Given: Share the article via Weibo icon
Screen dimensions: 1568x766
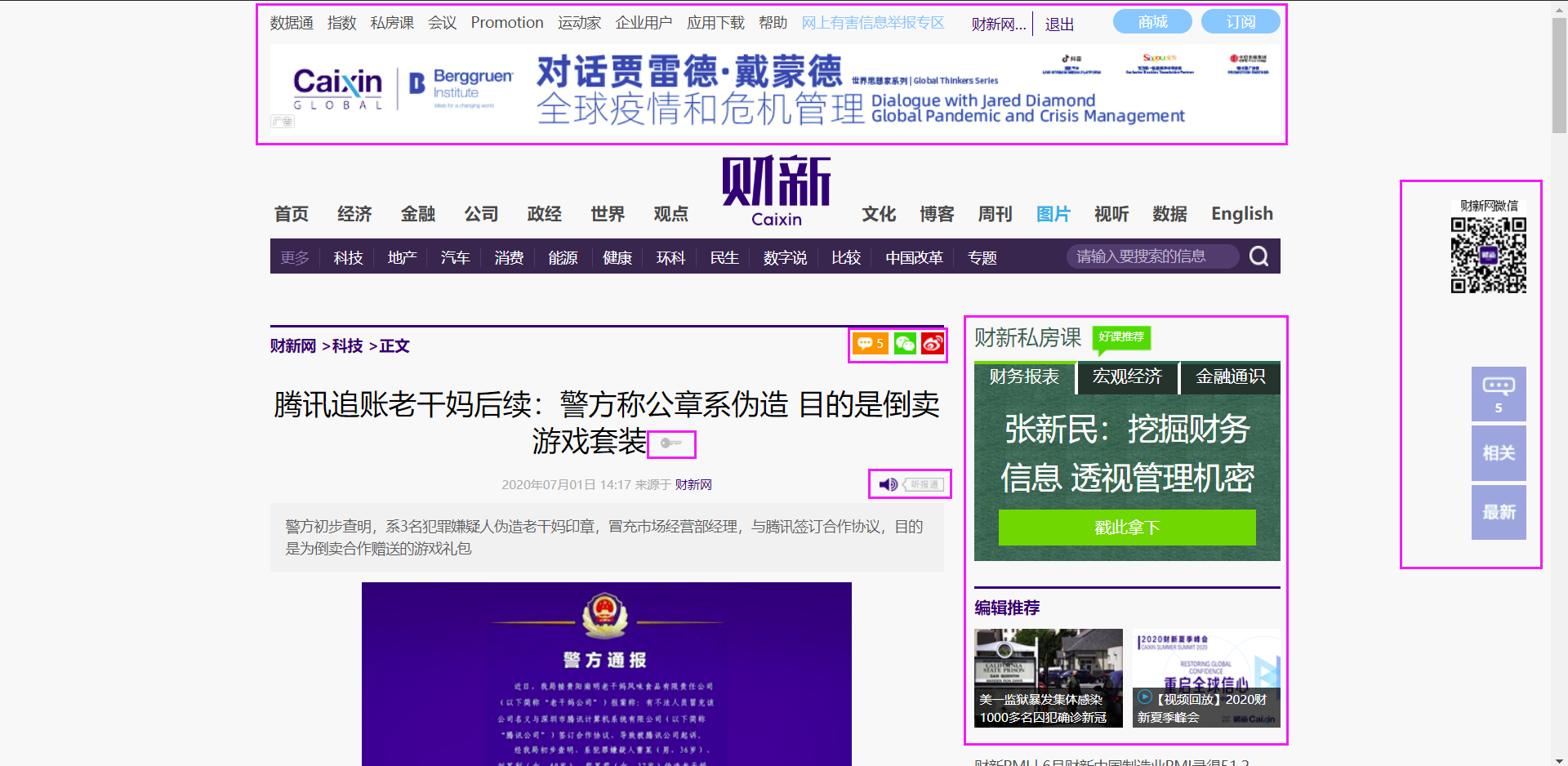Looking at the screenshot, I should (x=933, y=344).
